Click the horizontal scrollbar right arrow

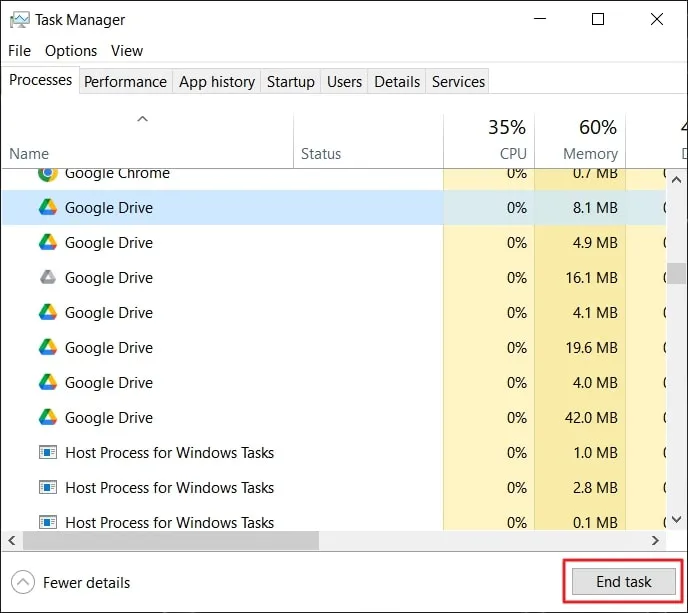click(x=656, y=540)
